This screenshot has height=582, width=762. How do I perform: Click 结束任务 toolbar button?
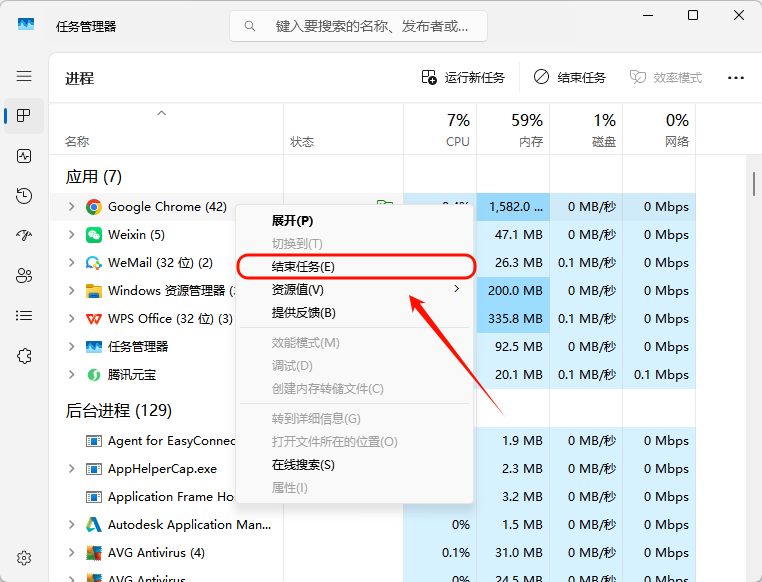pos(570,78)
